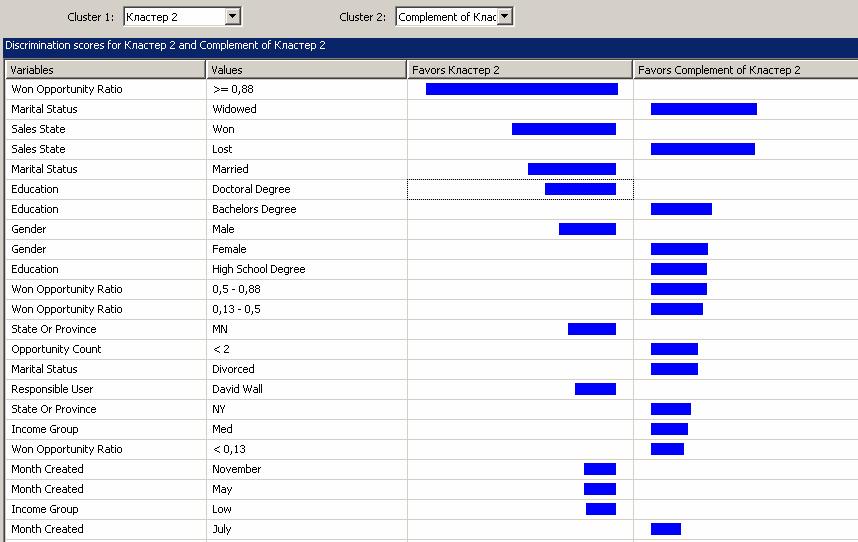Screen dimensions: 858x542
Task: Select the 'Married' value cell
Action: pyautogui.click(x=307, y=169)
